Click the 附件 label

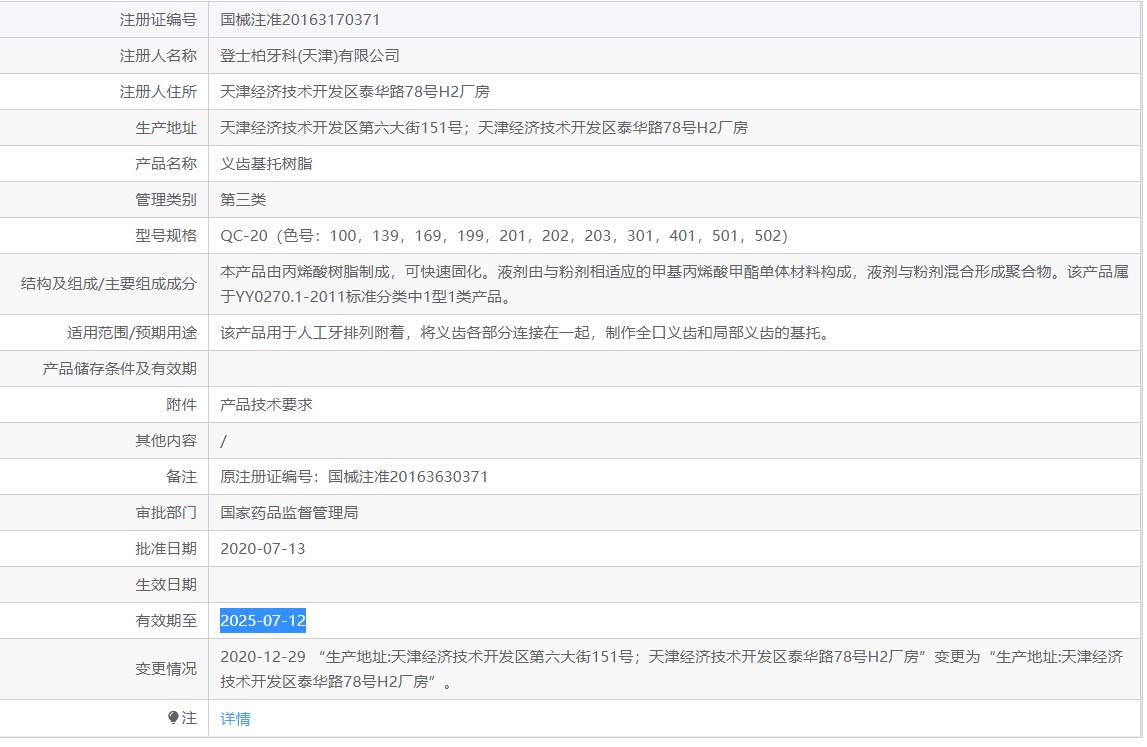[x=181, y=405]
